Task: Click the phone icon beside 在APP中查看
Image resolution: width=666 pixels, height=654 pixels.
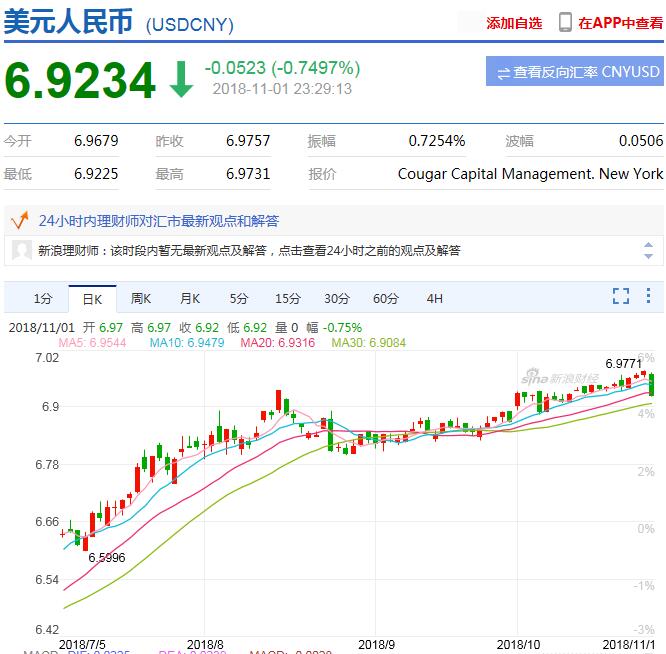Action: tap(565, 22)
